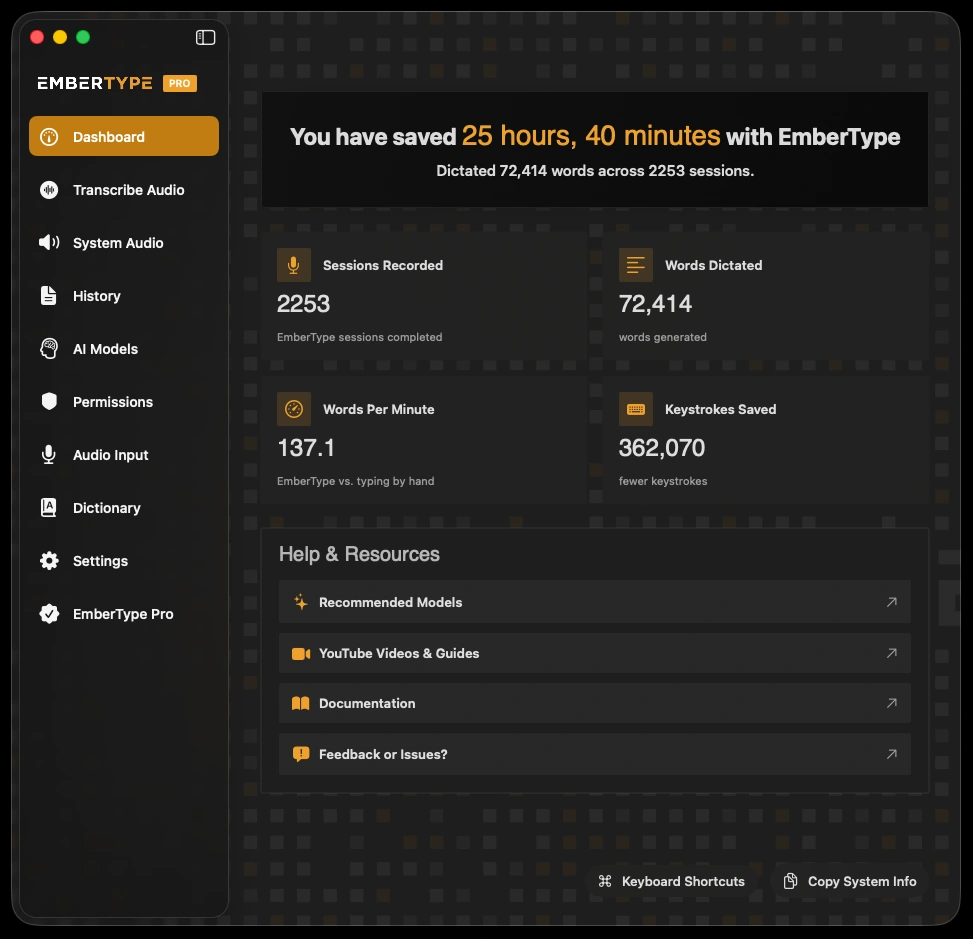The image size is (973, 939).
Task: Click the 'fewer keystrokes' caption
Action: coord(663,481)
